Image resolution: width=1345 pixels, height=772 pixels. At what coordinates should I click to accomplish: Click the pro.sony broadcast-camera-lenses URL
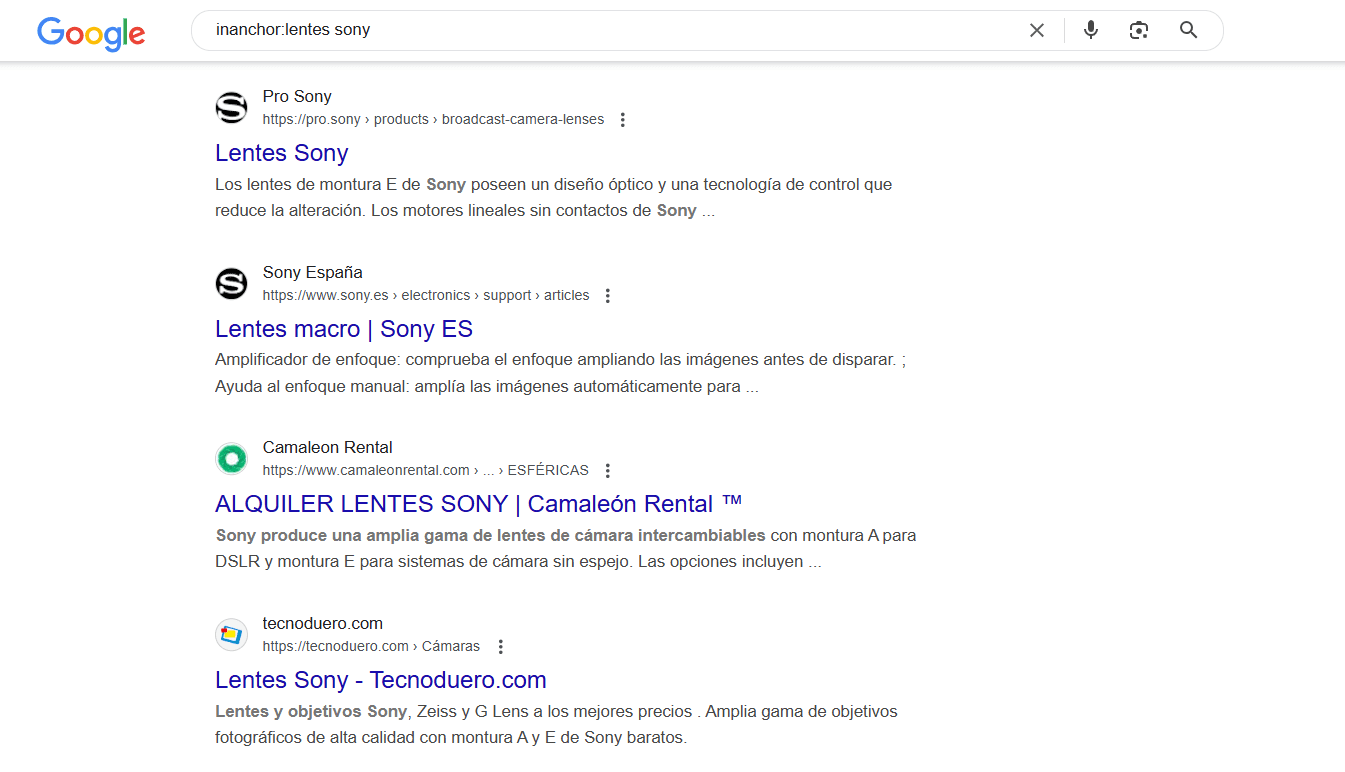coord(433,120)
